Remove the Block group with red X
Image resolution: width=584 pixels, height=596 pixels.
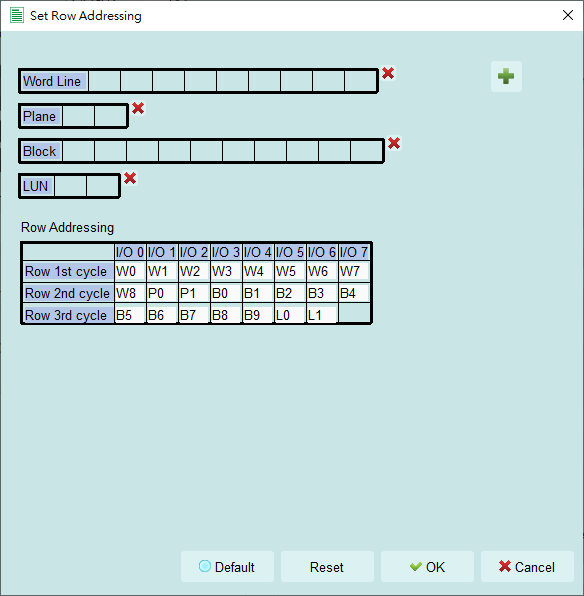(x=394, y=143)
